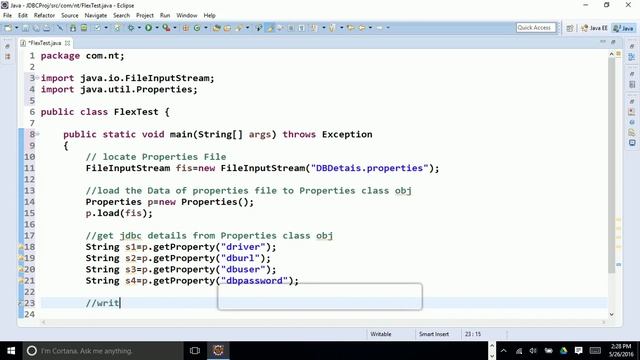Screen dimensions: 640x360
Task: Switch to the Java perspective
Action: (x=624, y=28)
